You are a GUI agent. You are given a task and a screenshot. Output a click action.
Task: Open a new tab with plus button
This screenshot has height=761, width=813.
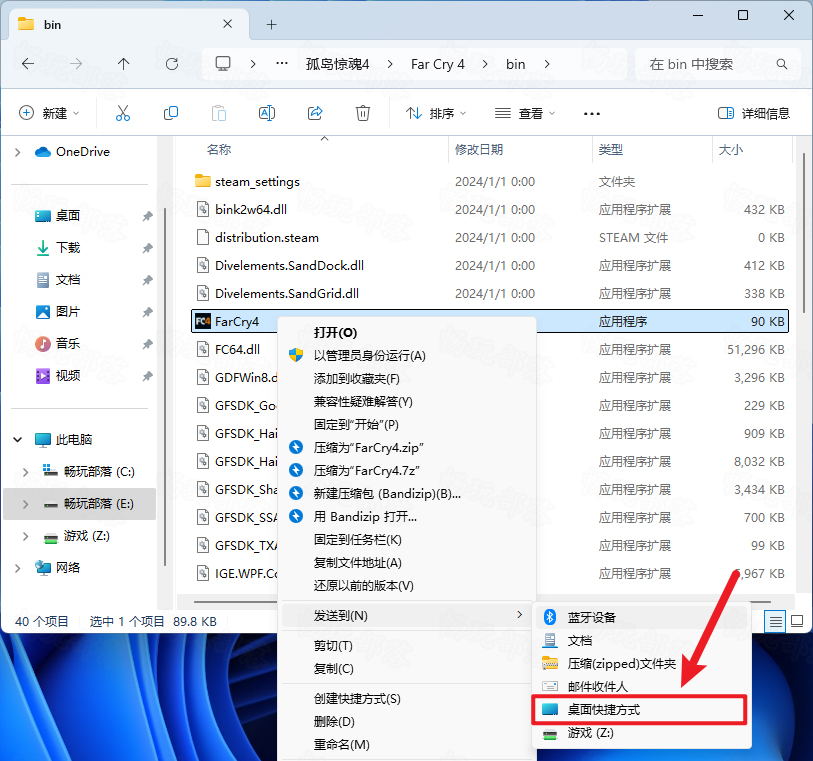coord(271,24)
